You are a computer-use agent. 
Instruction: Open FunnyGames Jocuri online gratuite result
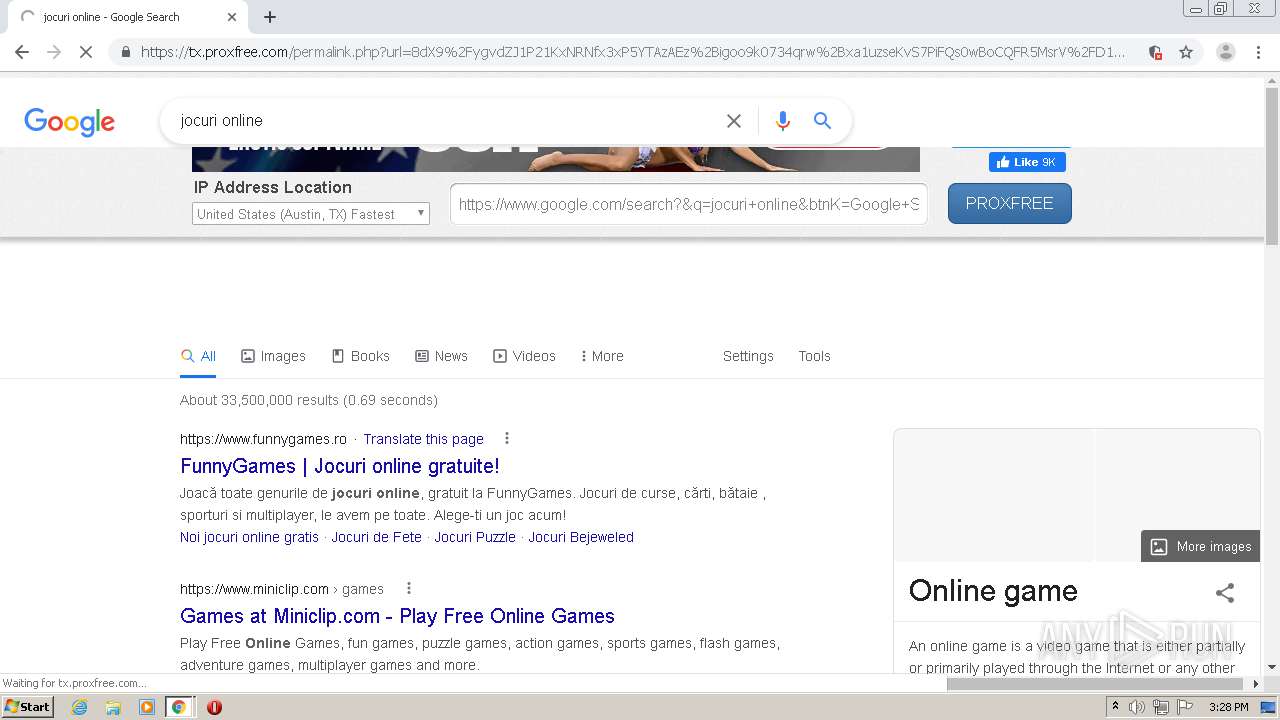(x=340, y=466)
